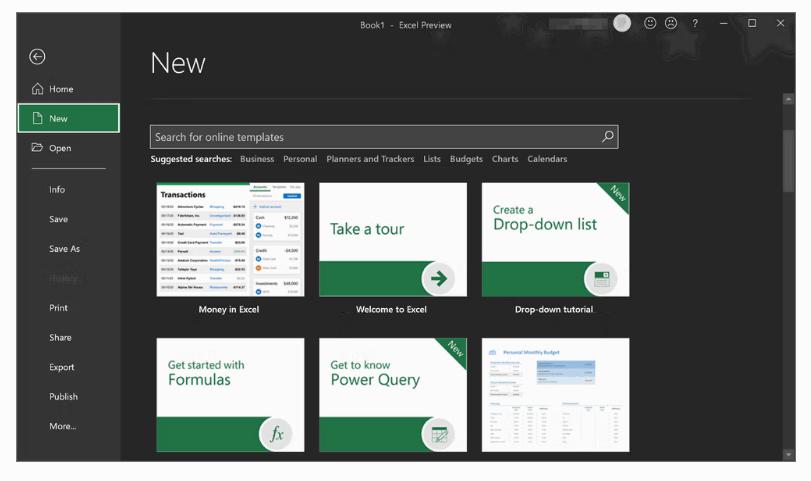The width and height of the screenshot is (811, 481).
Task: Open the Money in Excel template
Action: (x=230, y=239)
